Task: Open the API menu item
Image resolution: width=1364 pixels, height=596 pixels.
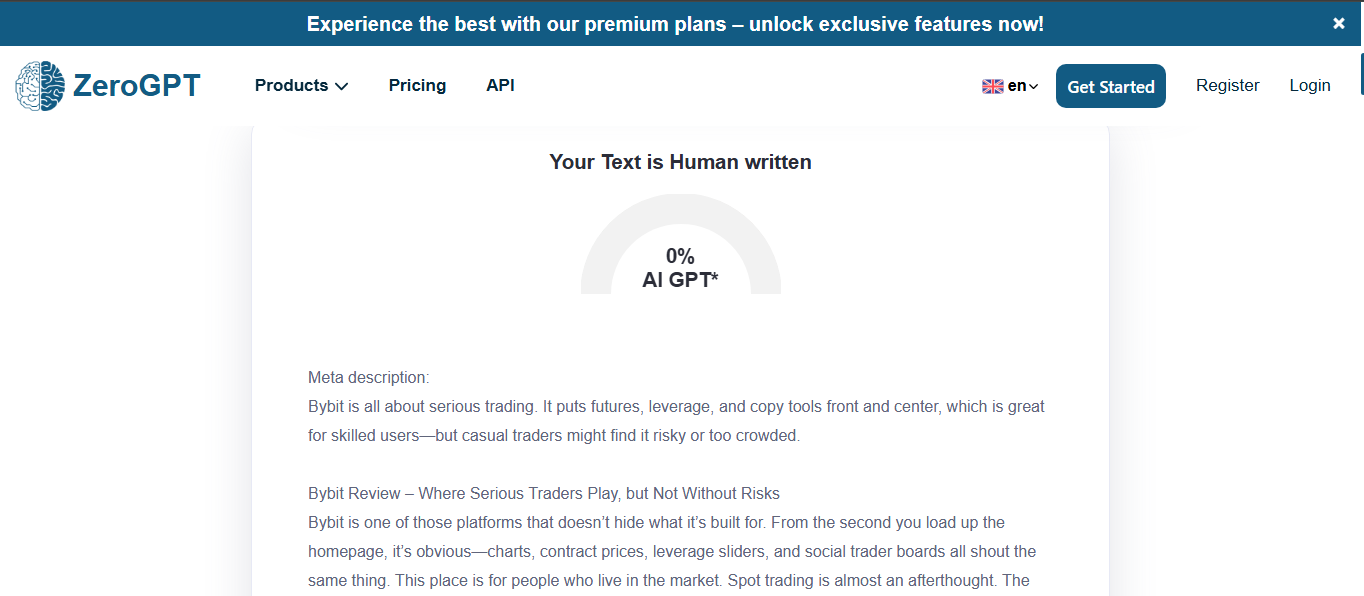Action: (x=500, y=86)
